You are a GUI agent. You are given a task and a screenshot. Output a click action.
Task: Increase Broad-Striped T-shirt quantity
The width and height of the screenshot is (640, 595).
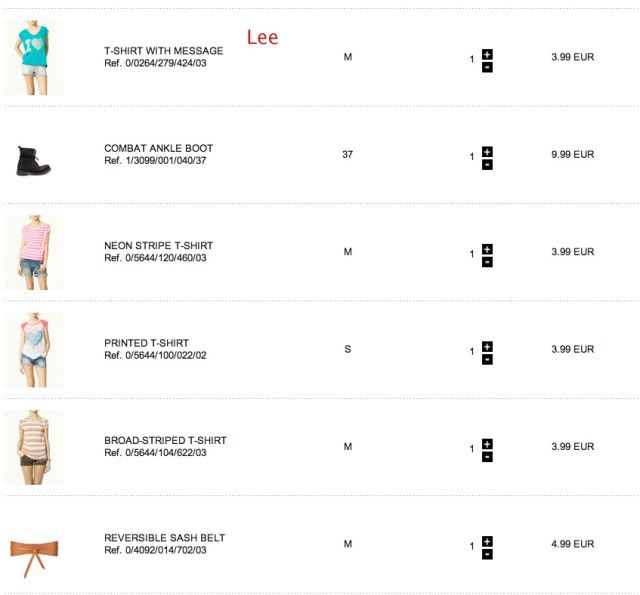tap(487, 443)
